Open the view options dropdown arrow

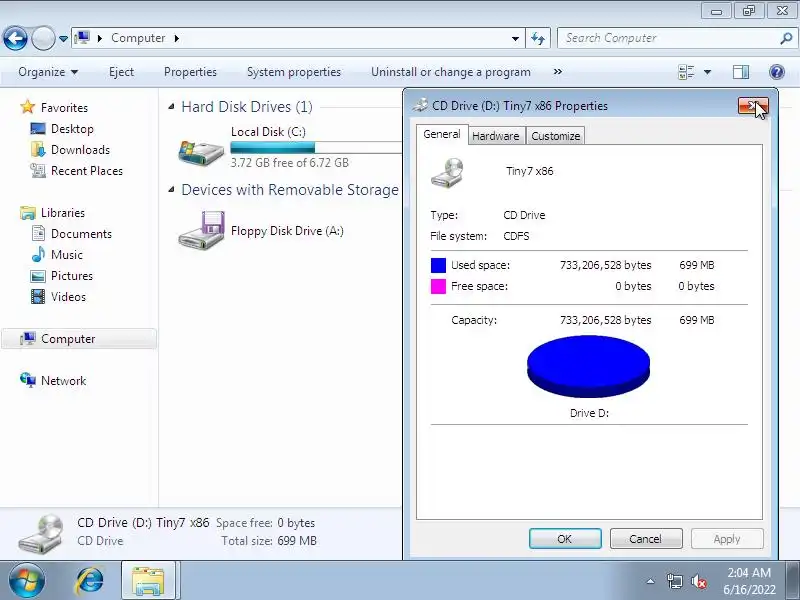pos(708,72)
